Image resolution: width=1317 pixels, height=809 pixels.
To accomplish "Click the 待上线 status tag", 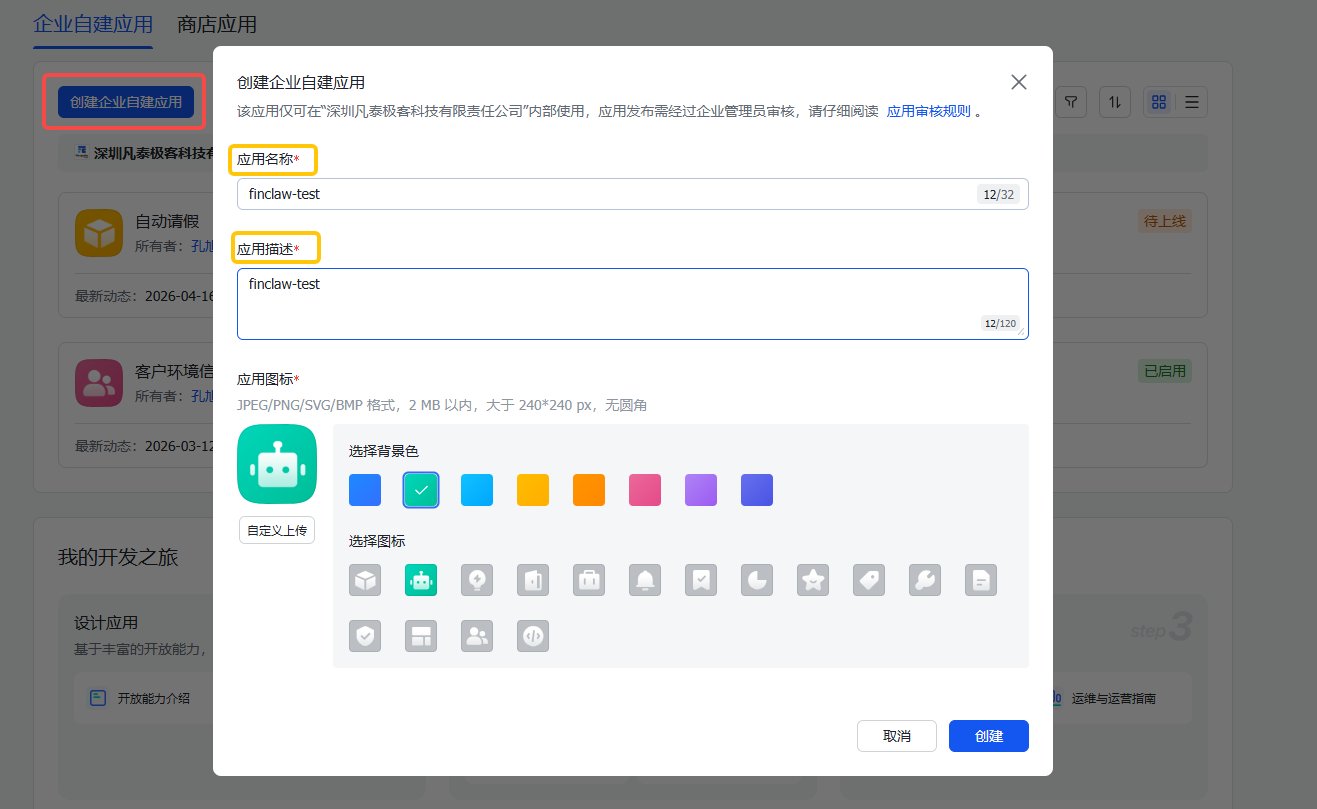I will click(x=1165, y=222).
